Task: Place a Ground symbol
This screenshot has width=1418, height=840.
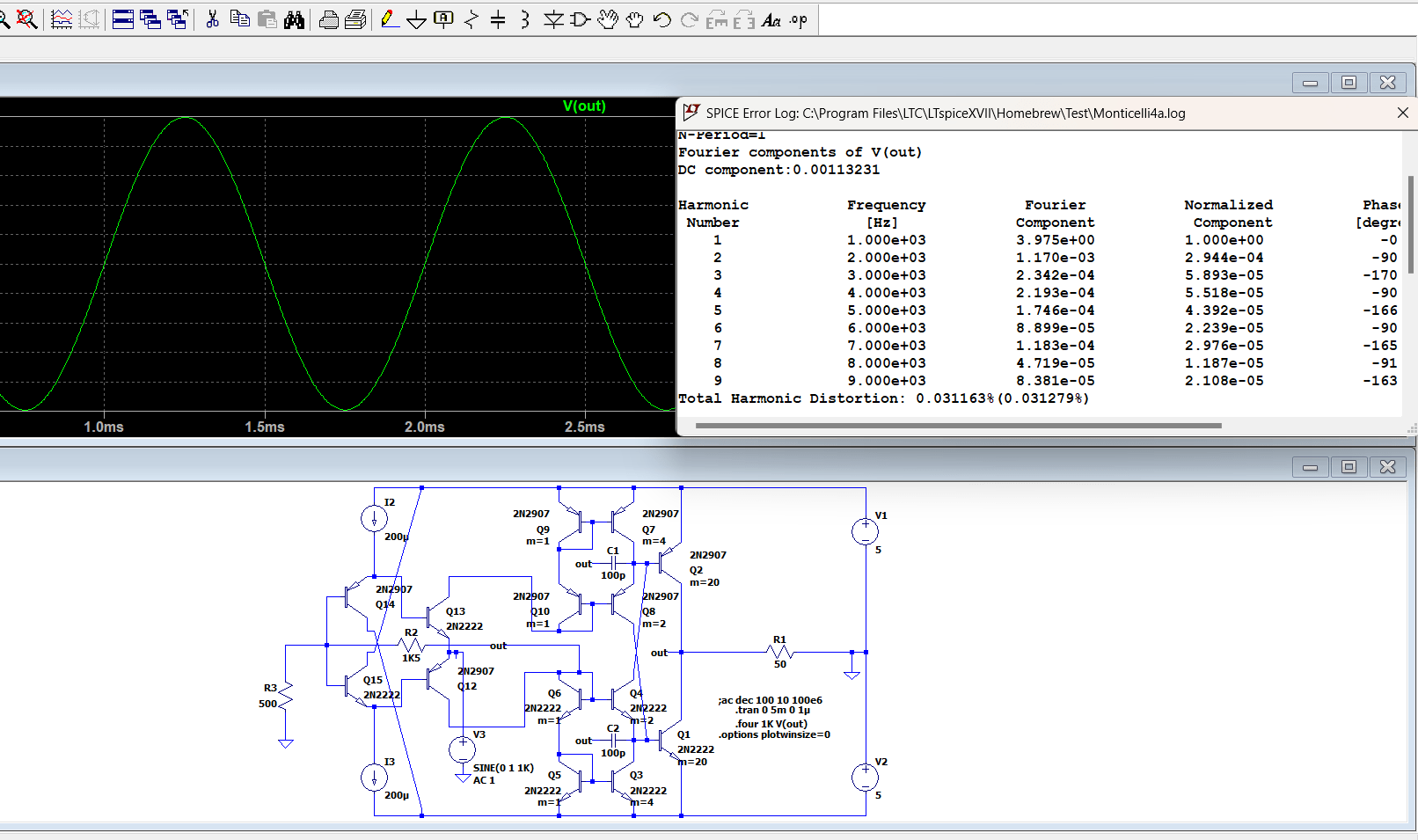Action: pyautogui.click(x=417, y=19)
